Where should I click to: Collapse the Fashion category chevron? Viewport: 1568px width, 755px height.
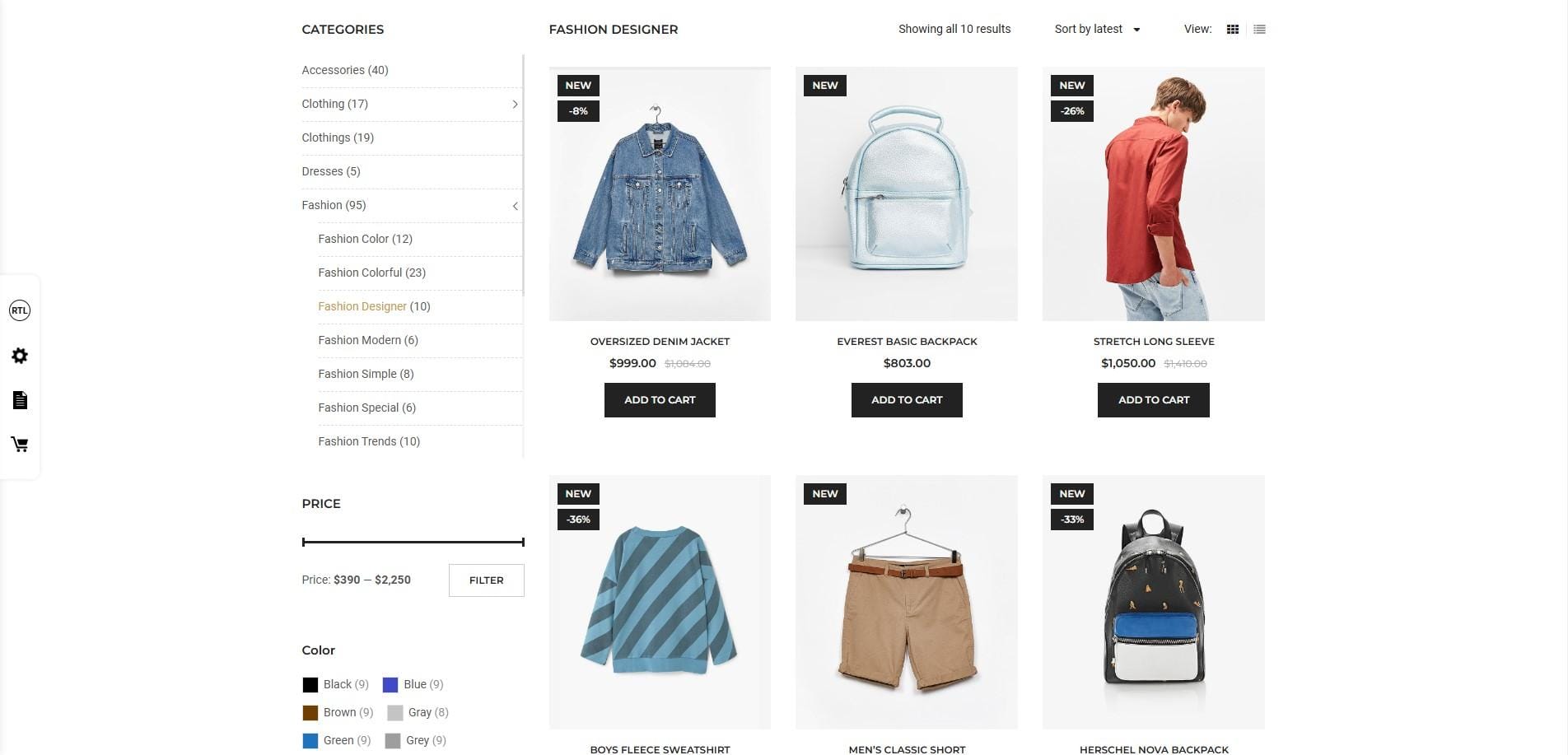point(515,206)
